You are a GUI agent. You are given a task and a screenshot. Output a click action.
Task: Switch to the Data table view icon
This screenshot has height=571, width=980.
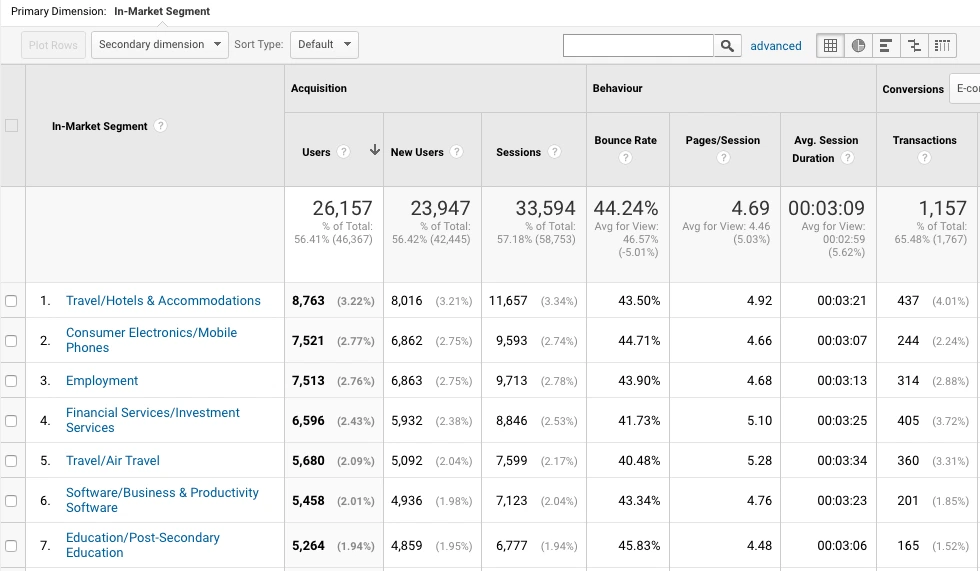830,46
